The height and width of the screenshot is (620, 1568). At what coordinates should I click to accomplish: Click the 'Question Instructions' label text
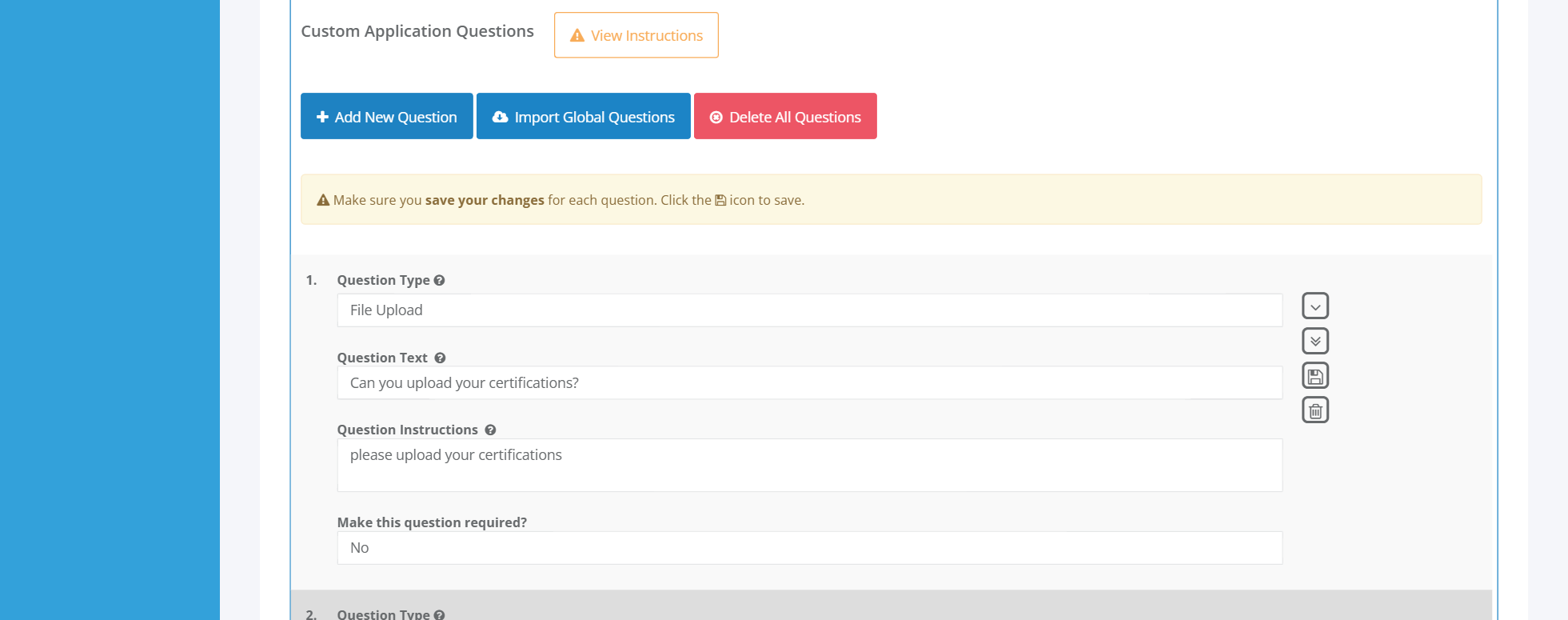pos(408,430)
